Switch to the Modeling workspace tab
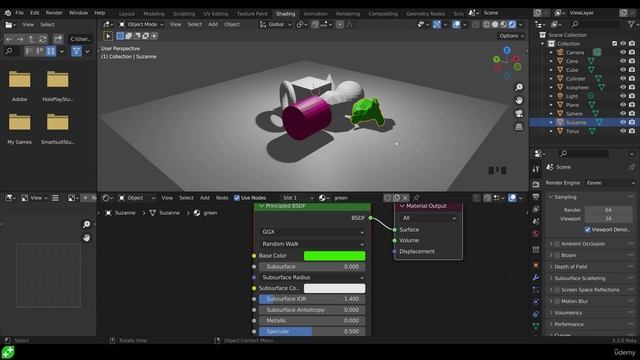This screenshot has height=360, width=640. (x=154, y=13)
